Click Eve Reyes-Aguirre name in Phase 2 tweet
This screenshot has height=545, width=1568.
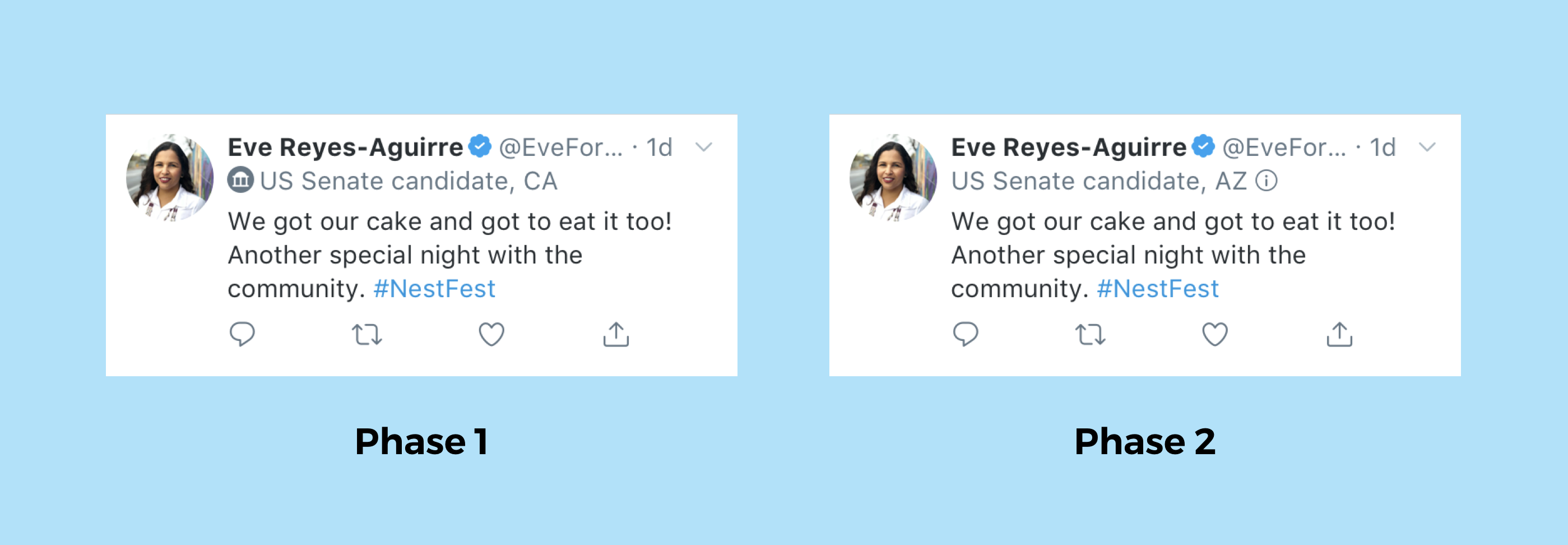pyautogui.click(x=1068, y=147)
